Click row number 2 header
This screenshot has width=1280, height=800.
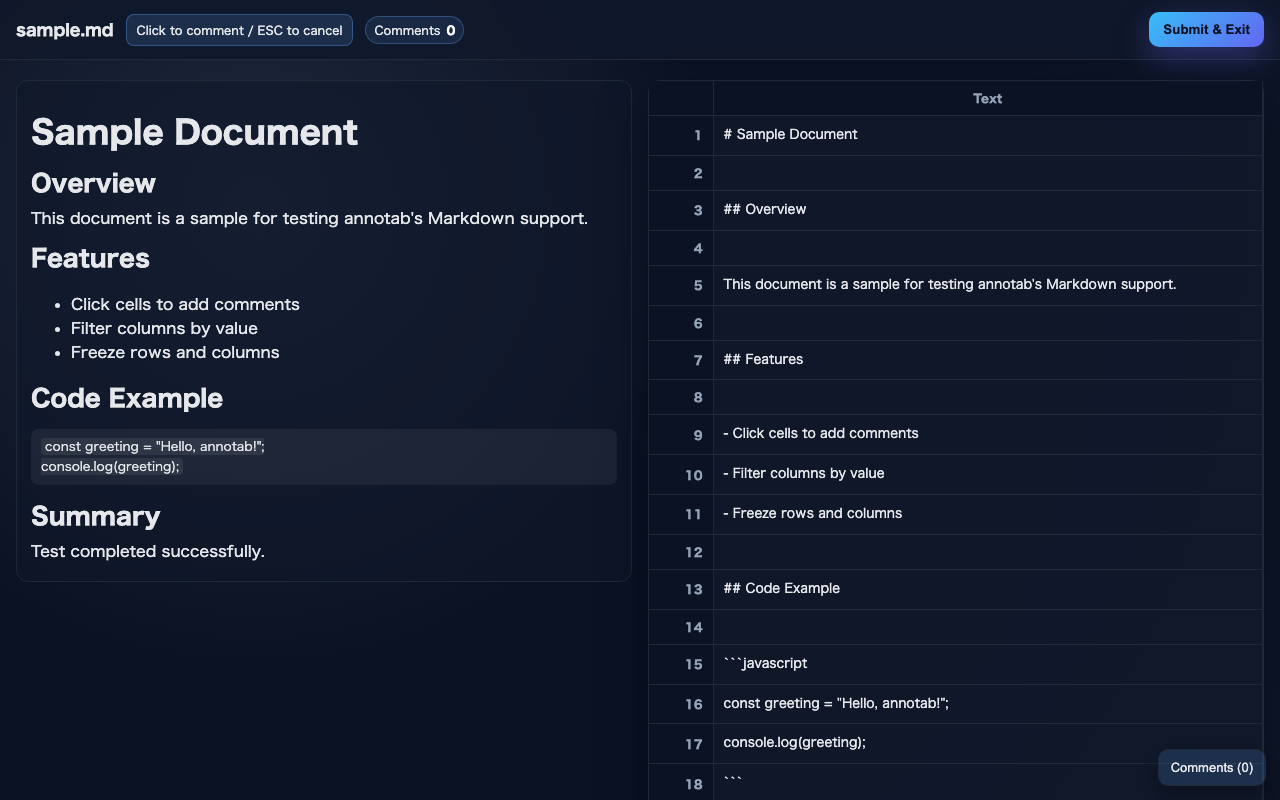tap(681, 173)
